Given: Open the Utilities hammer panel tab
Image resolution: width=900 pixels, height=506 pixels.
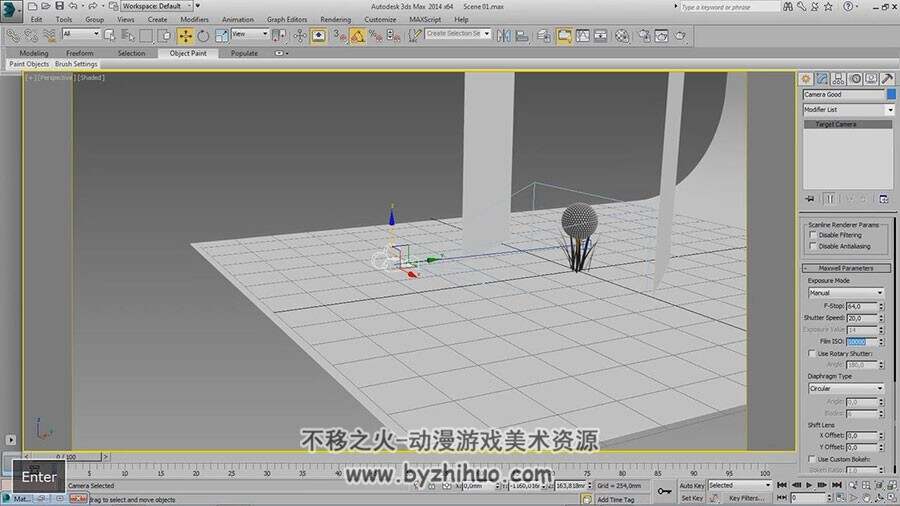Looking at the screenshot, I should pyautogui.click(x=887, y=79).
